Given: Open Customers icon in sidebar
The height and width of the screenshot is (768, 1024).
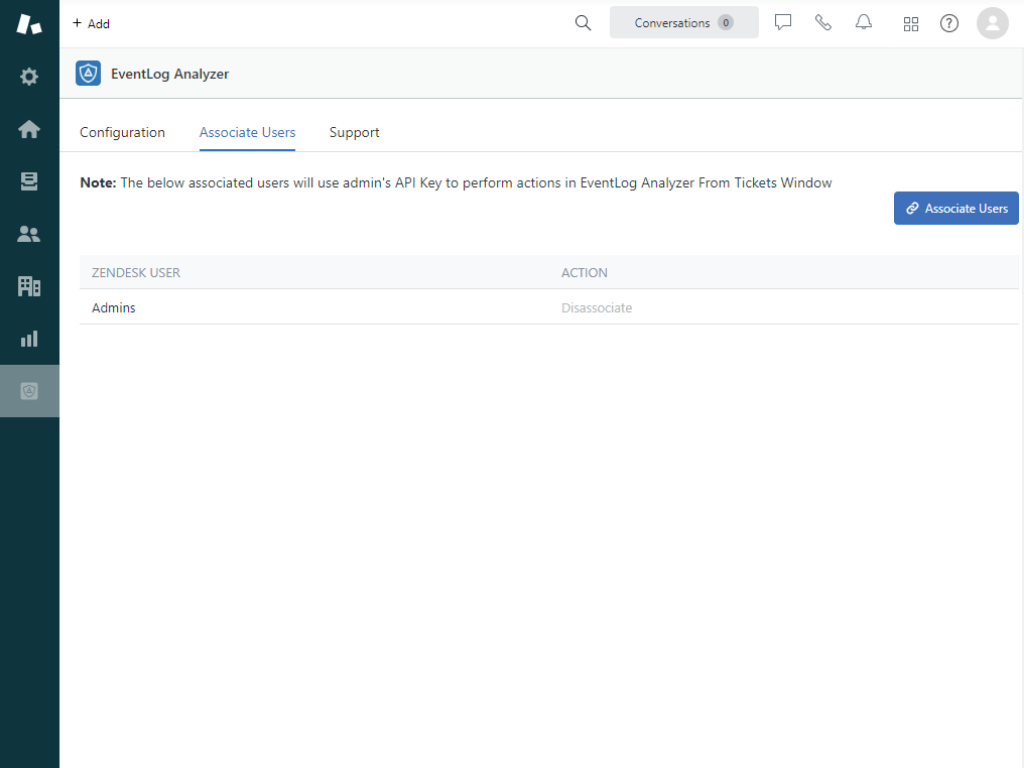Looking at the screenshot, I should (29, 234).
